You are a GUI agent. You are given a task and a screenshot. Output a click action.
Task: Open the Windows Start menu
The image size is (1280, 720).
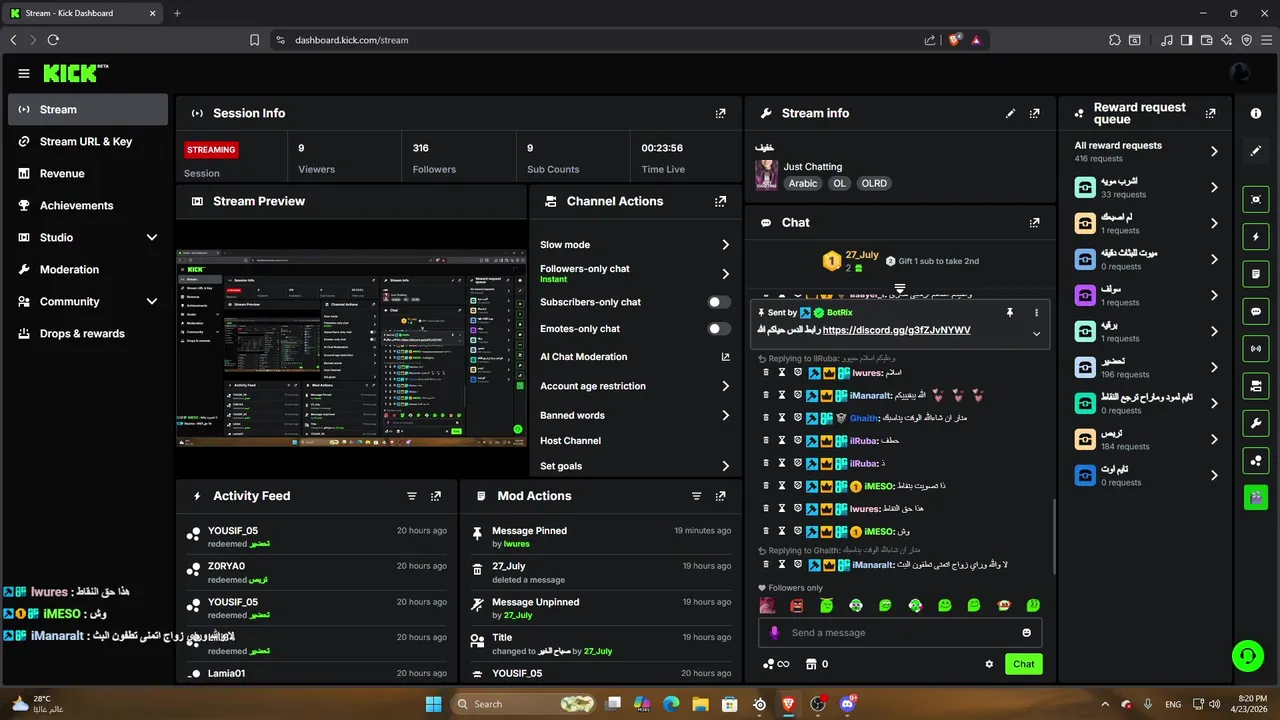[x=433, y=704]
